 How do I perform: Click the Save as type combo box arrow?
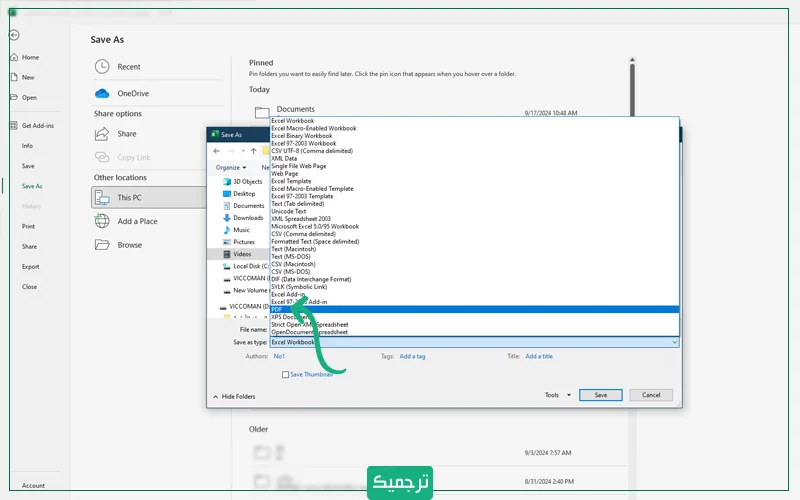pos(674,342)
